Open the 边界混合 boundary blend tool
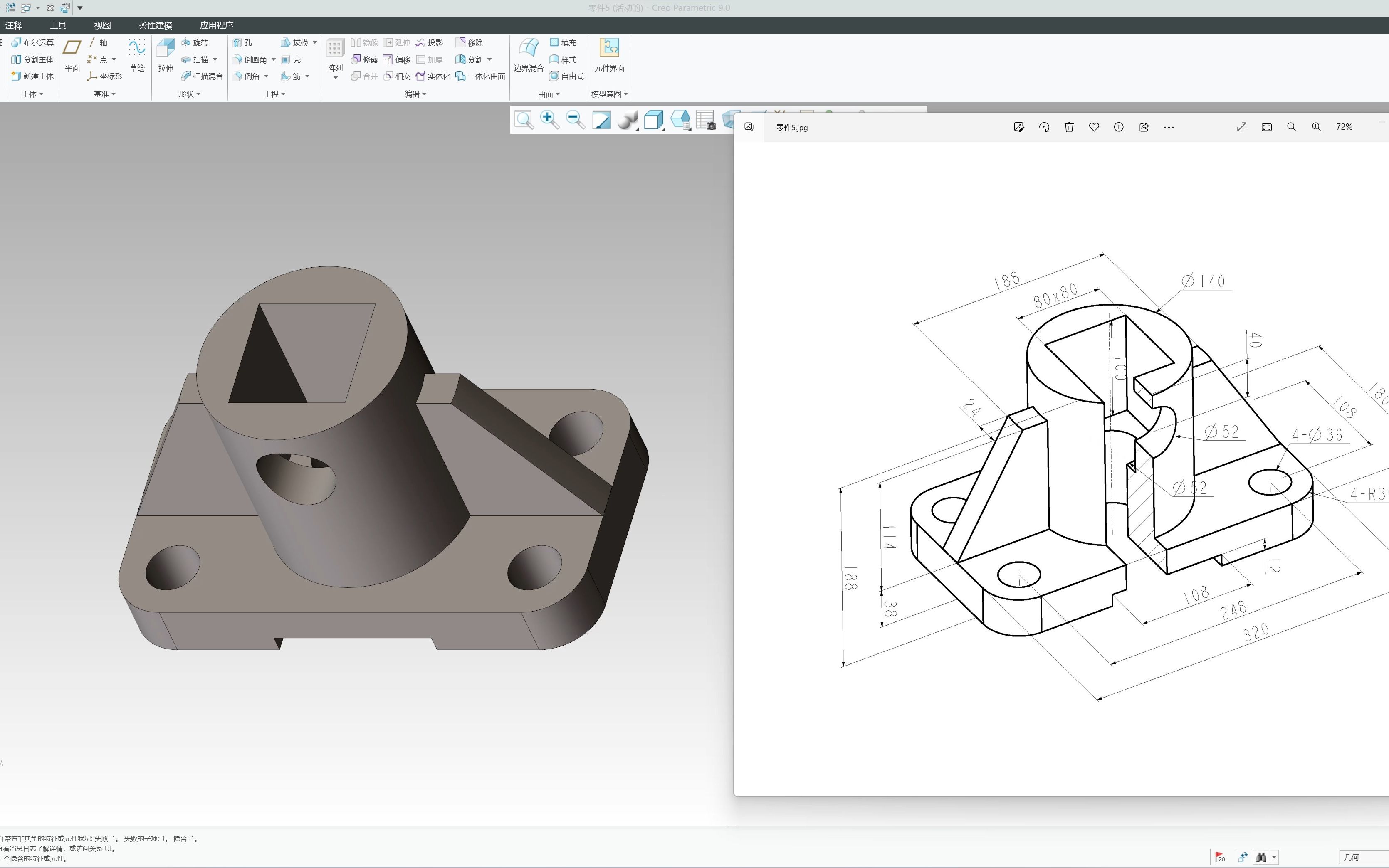 coord(528,54)
